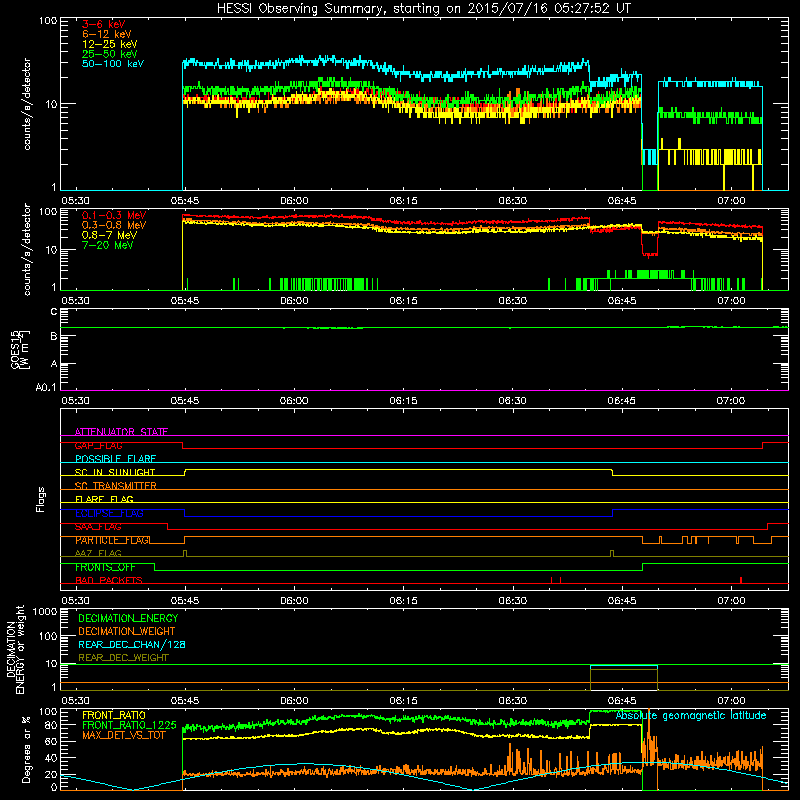Select the ECLIPSE_FLAG label

pyautogui.click(x=109, y=513)
